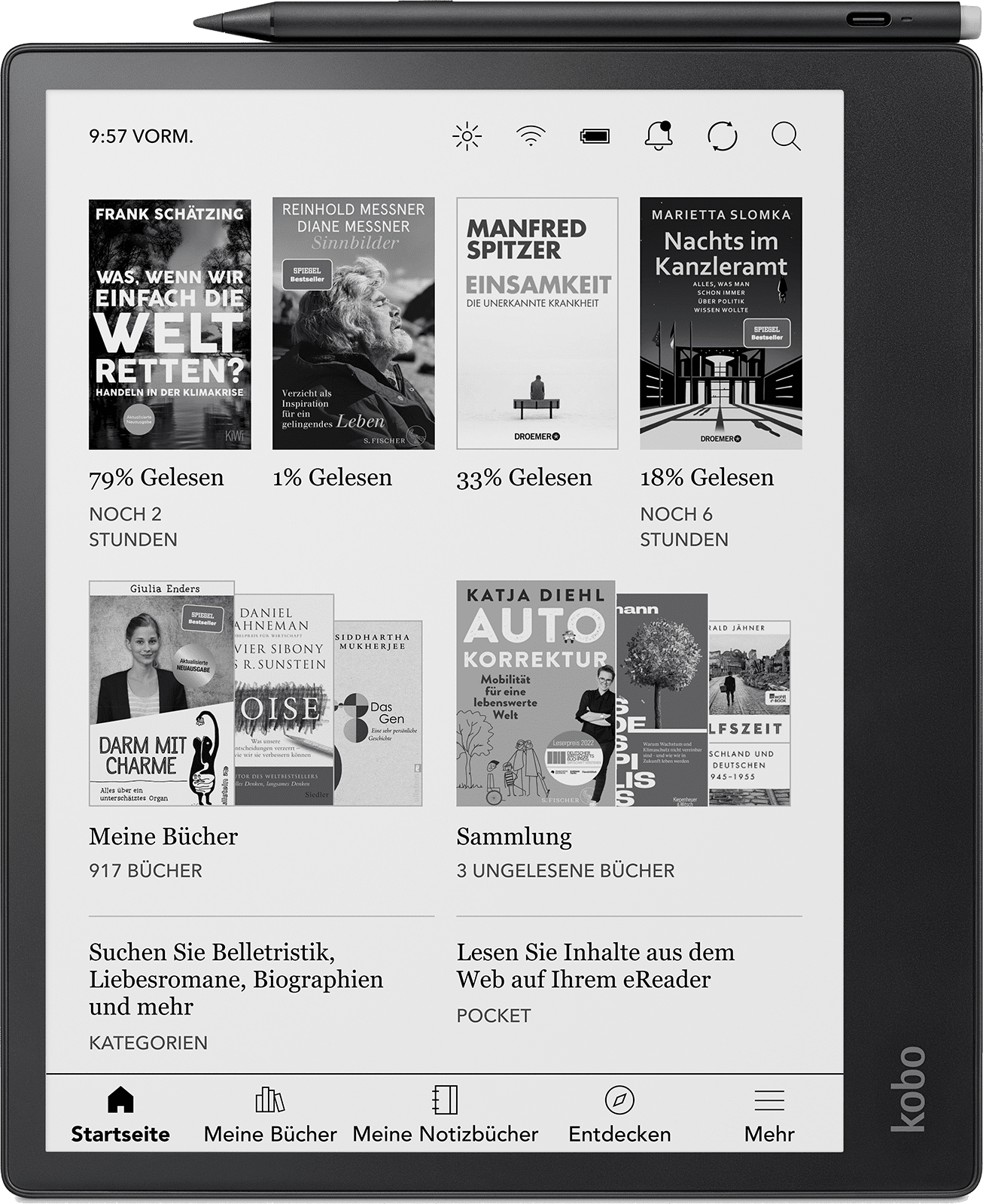The image size is (983, 1204).
Task: Open notifications bell icon
Action: 658,136
